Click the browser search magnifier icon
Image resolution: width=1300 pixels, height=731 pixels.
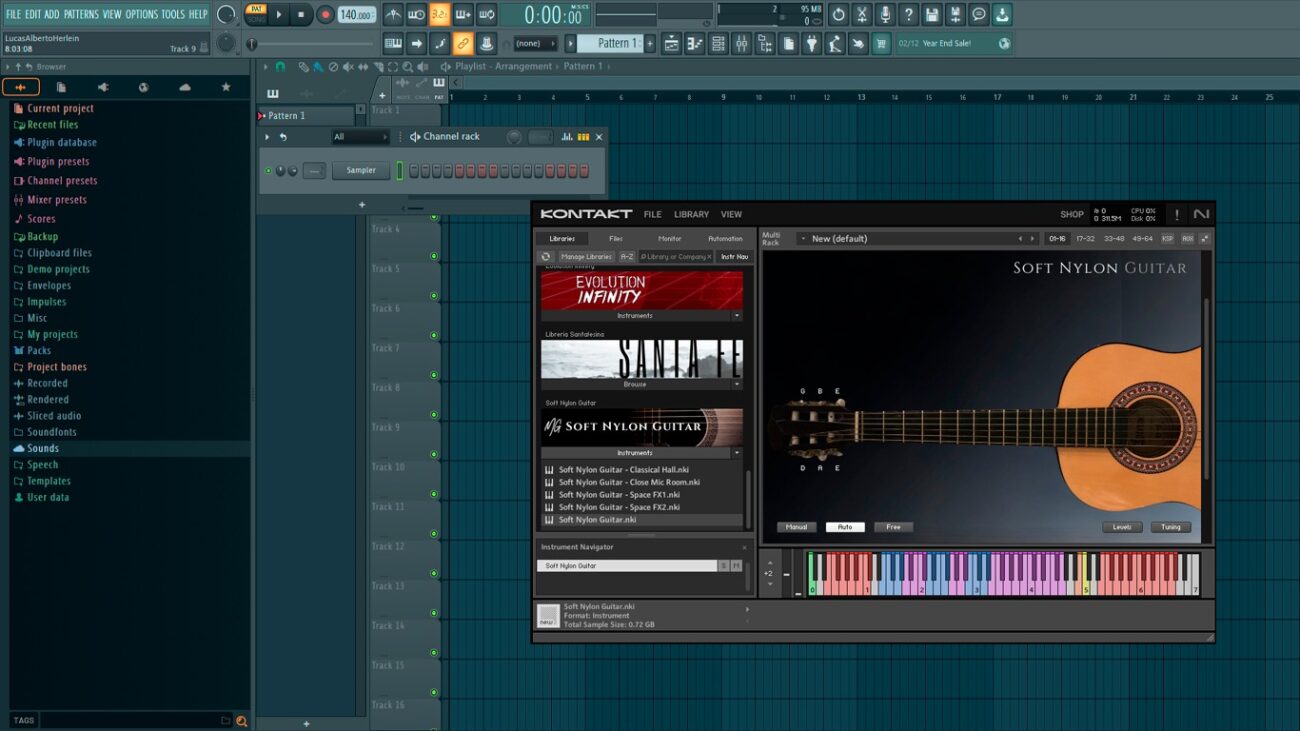240,720
